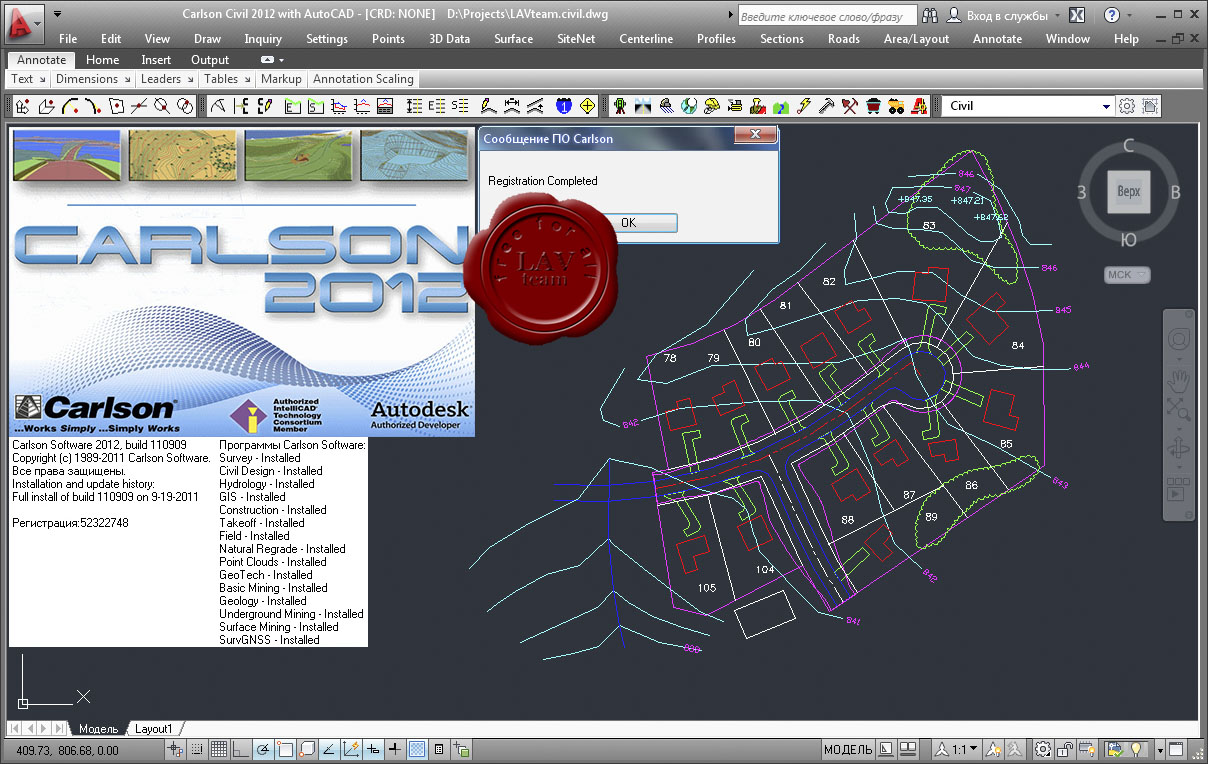Click the crossed pickaxes mining icon
Image resolution: width=1208 pixels, height=764 pixels.
tap(849, 105)
